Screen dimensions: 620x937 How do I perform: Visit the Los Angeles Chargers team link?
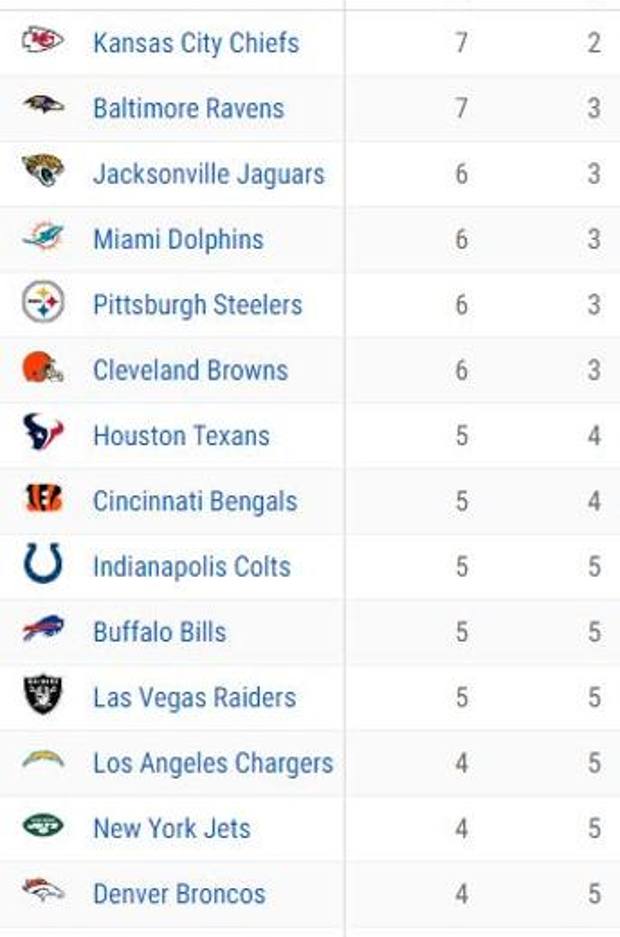[x=212, y=763]
